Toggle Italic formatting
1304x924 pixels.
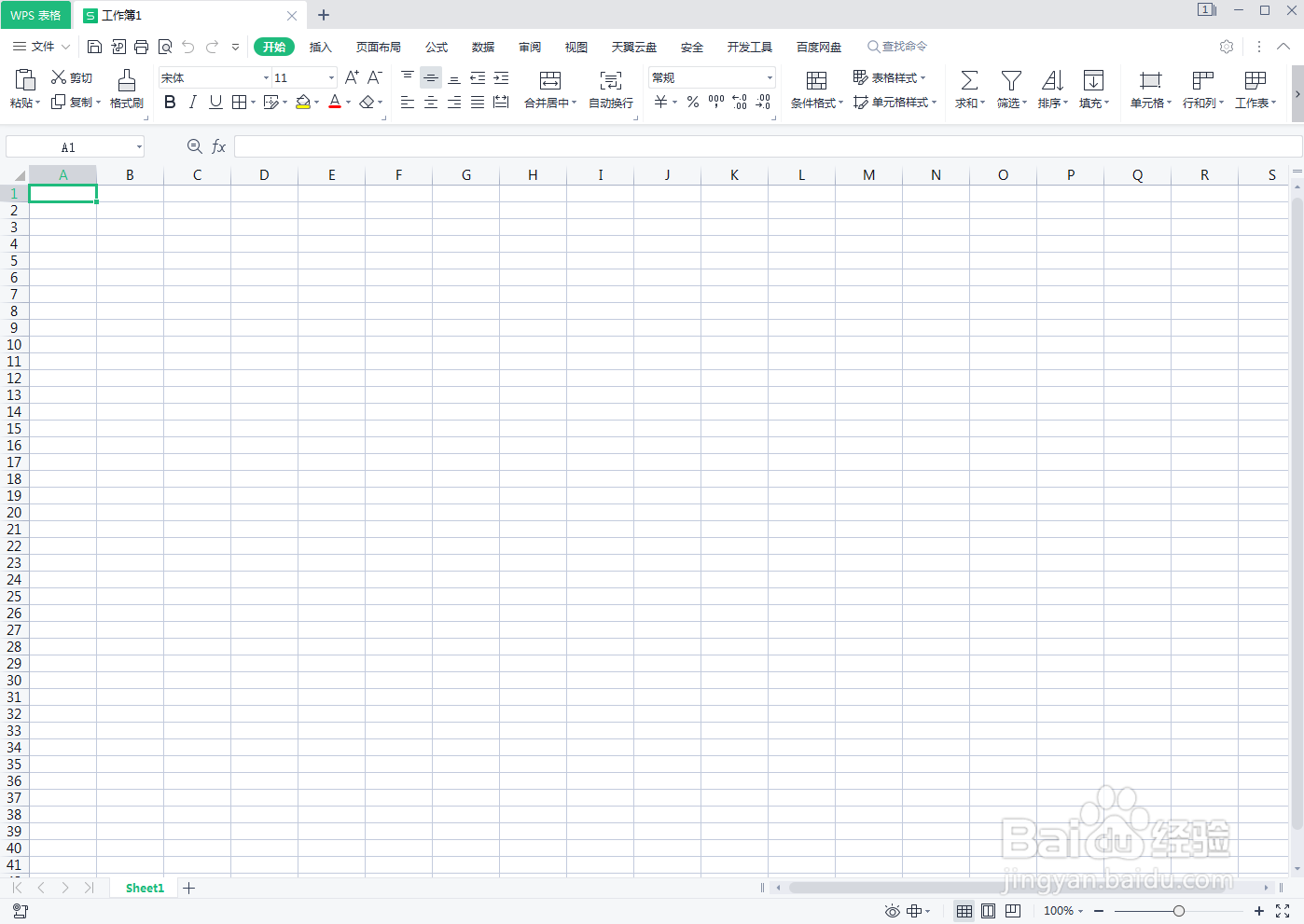[192, 102]
